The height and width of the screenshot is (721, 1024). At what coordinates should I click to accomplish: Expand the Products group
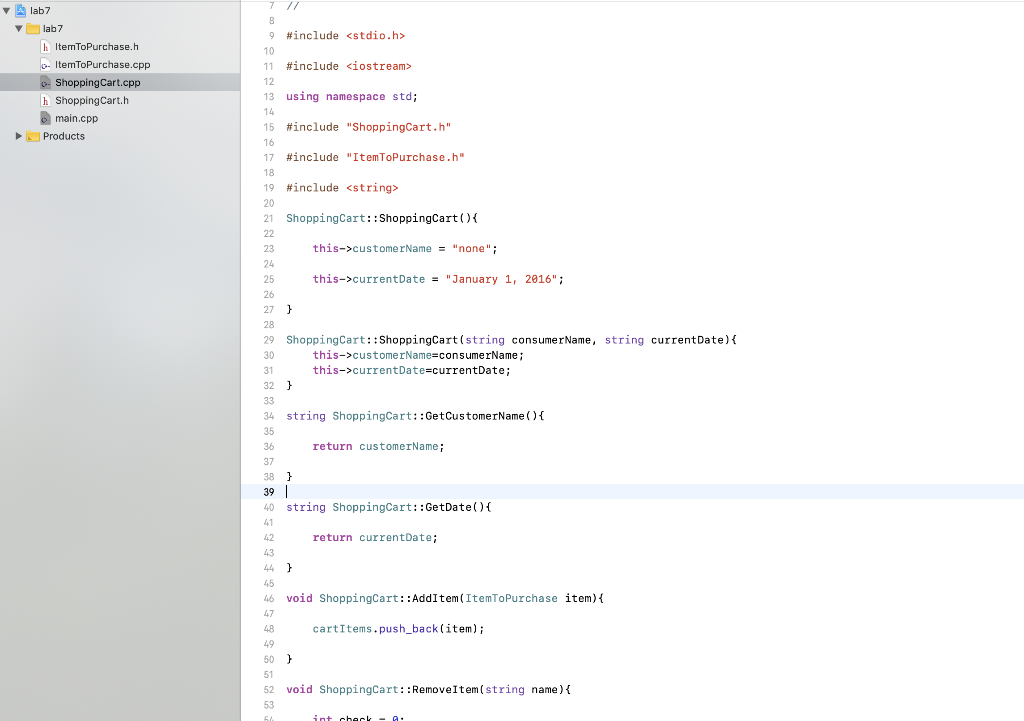(x=17, y=136)
